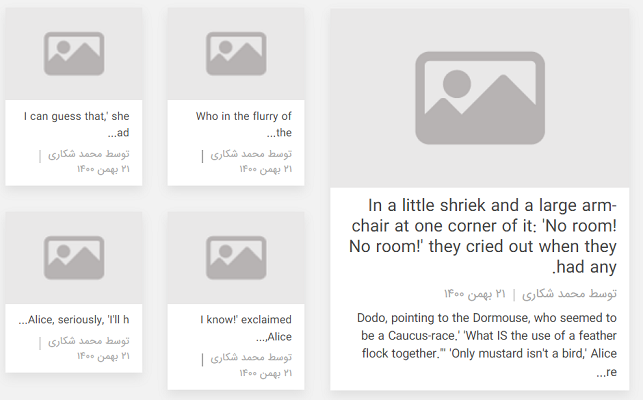Click image placeholder above 'I can guess that'

coord(74,54)
